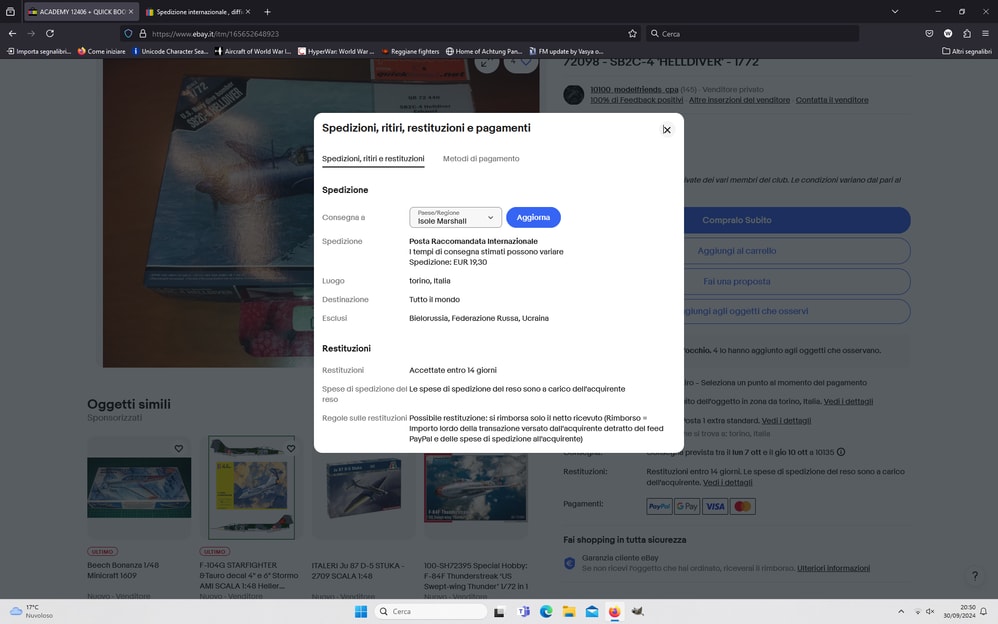
Task: Open Vedi i dettagli link for returns
Action: click(727, 482)
